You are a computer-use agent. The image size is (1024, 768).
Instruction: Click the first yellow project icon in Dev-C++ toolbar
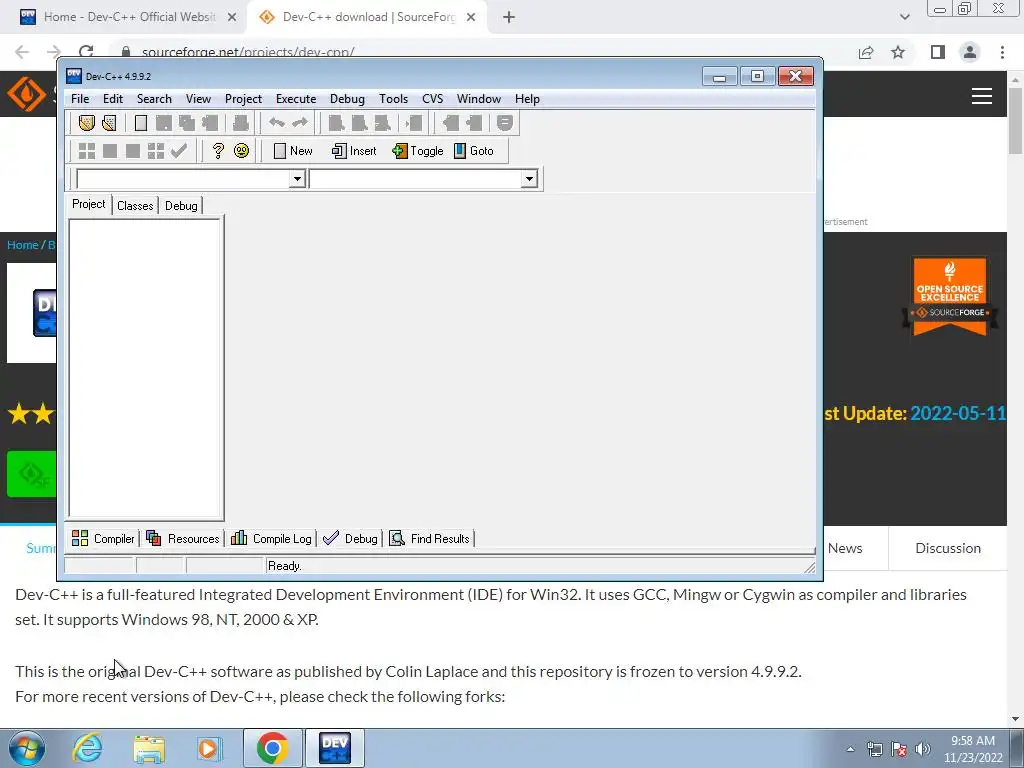point(86,123)
